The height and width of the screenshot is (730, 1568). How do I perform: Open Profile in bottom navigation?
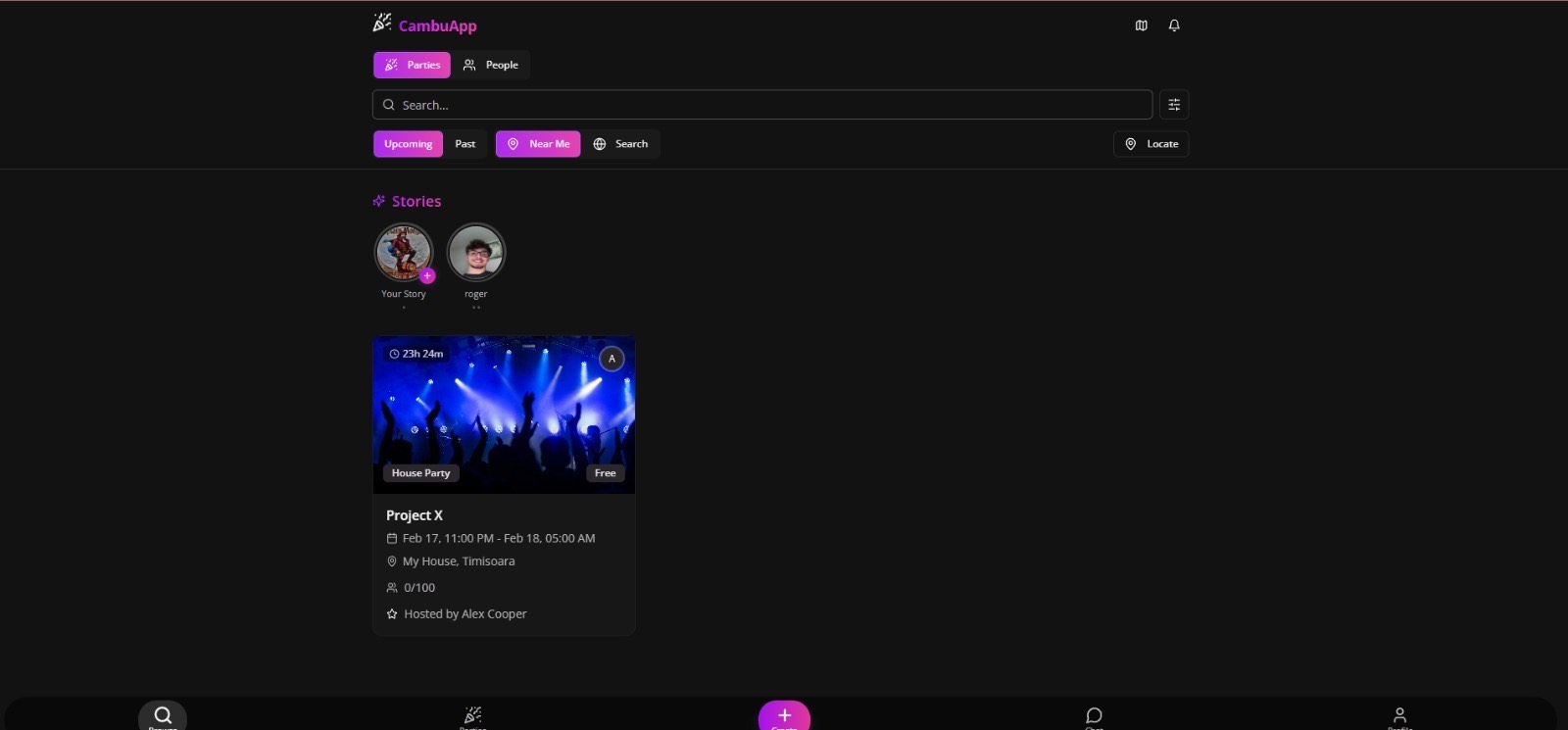point(1399,716)
